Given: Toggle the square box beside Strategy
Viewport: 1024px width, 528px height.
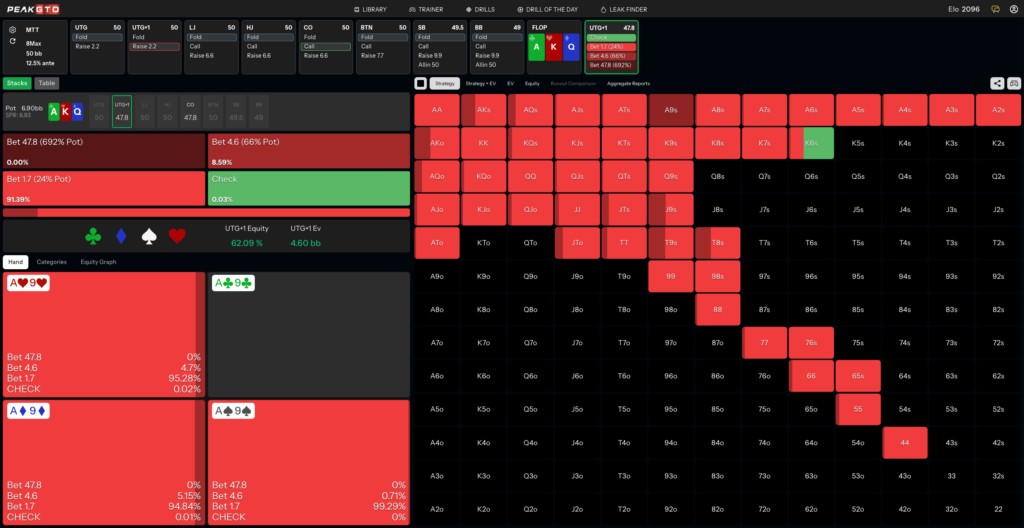Looking at the screenshot, I should tap(421, 84).
